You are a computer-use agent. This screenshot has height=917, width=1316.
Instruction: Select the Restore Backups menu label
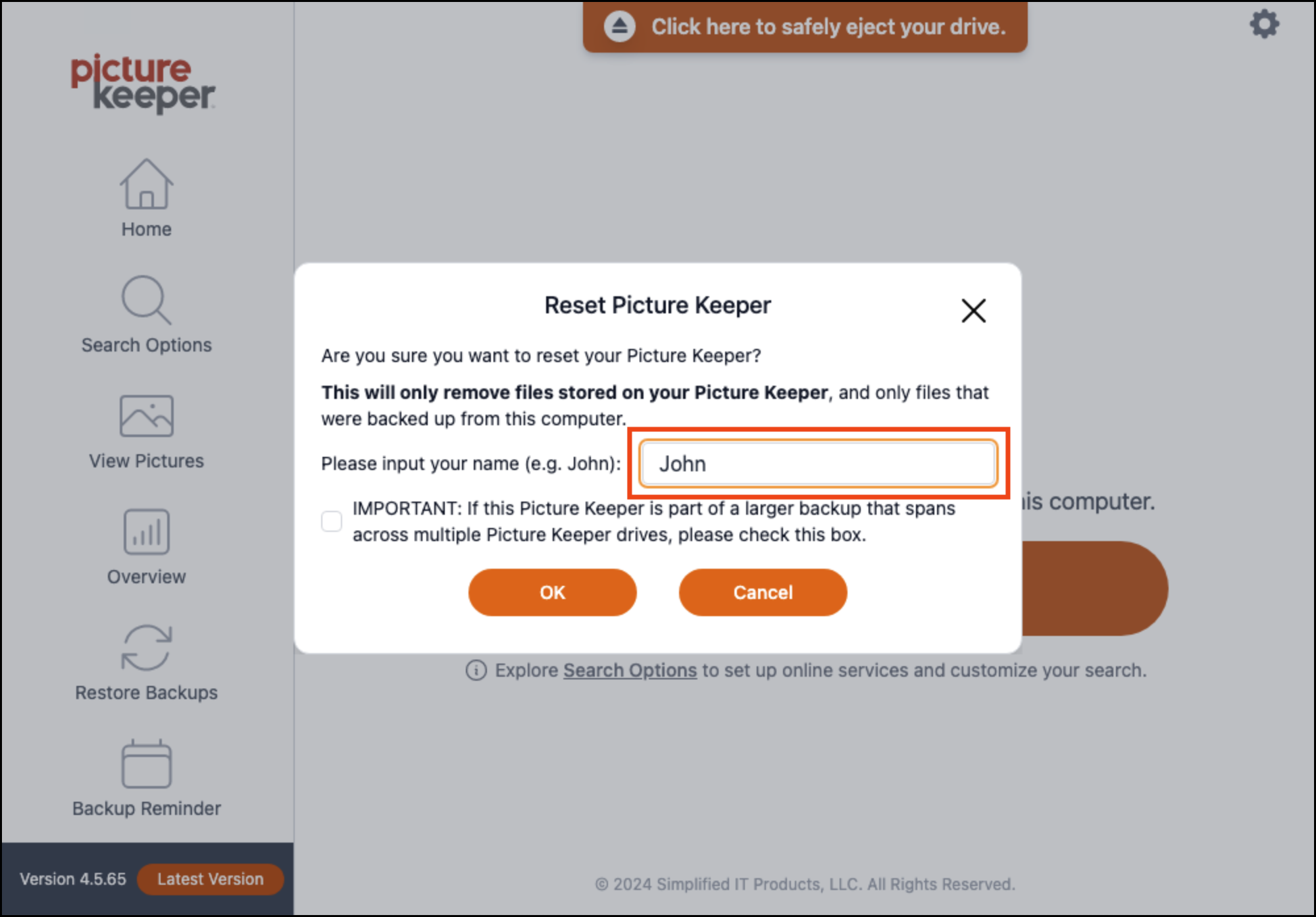pyautogui.click(x=146, y=693)
